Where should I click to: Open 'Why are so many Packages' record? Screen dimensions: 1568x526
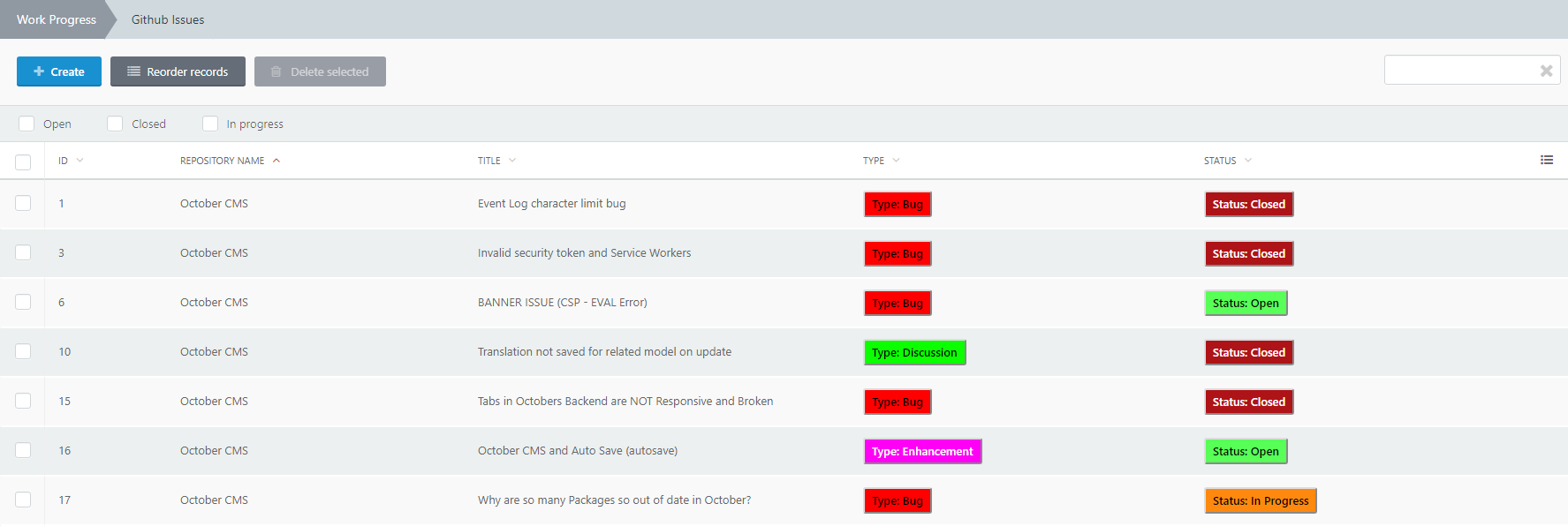point(614,500)
